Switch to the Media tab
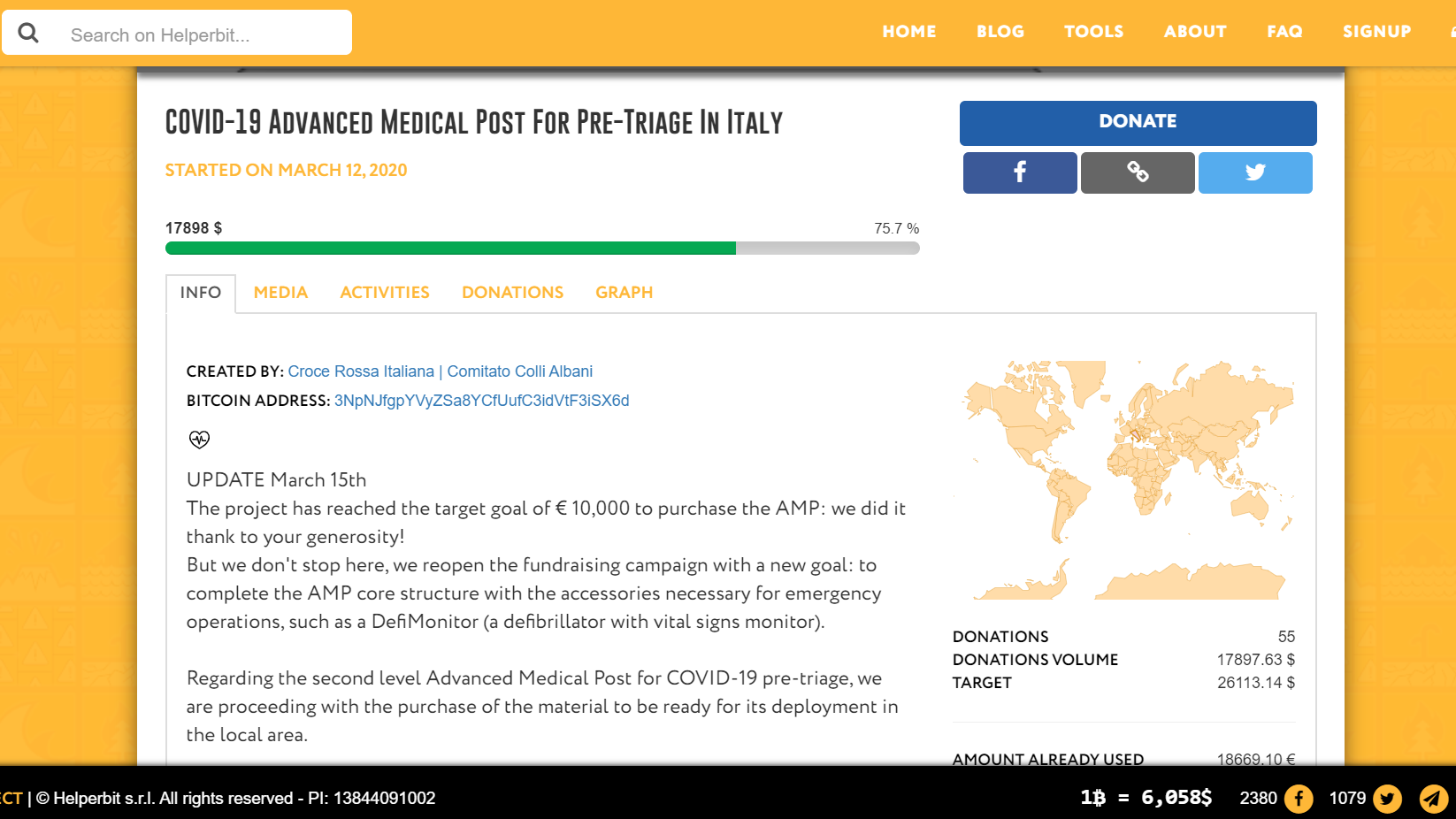1456x819 pixels. click(x=280, y=293)
